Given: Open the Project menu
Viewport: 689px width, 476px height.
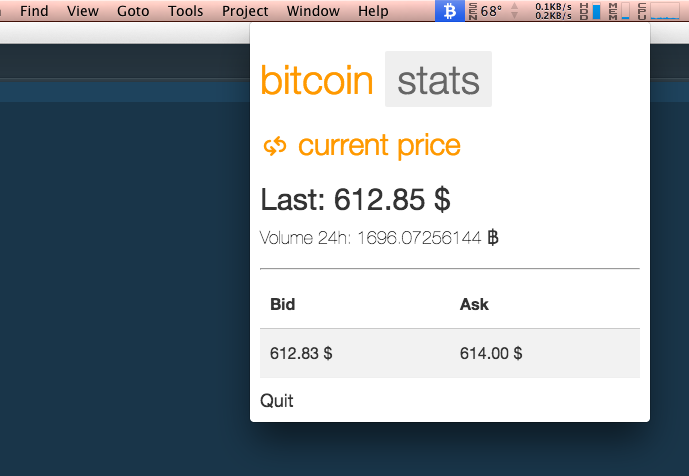Looking at the screenshot, I should (x=245, y=11).
